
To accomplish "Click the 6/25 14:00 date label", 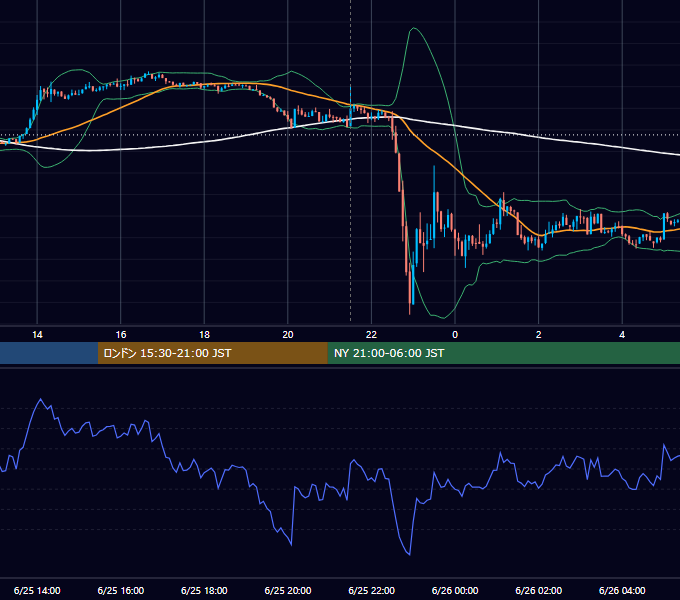I will [x=37, y=590].
